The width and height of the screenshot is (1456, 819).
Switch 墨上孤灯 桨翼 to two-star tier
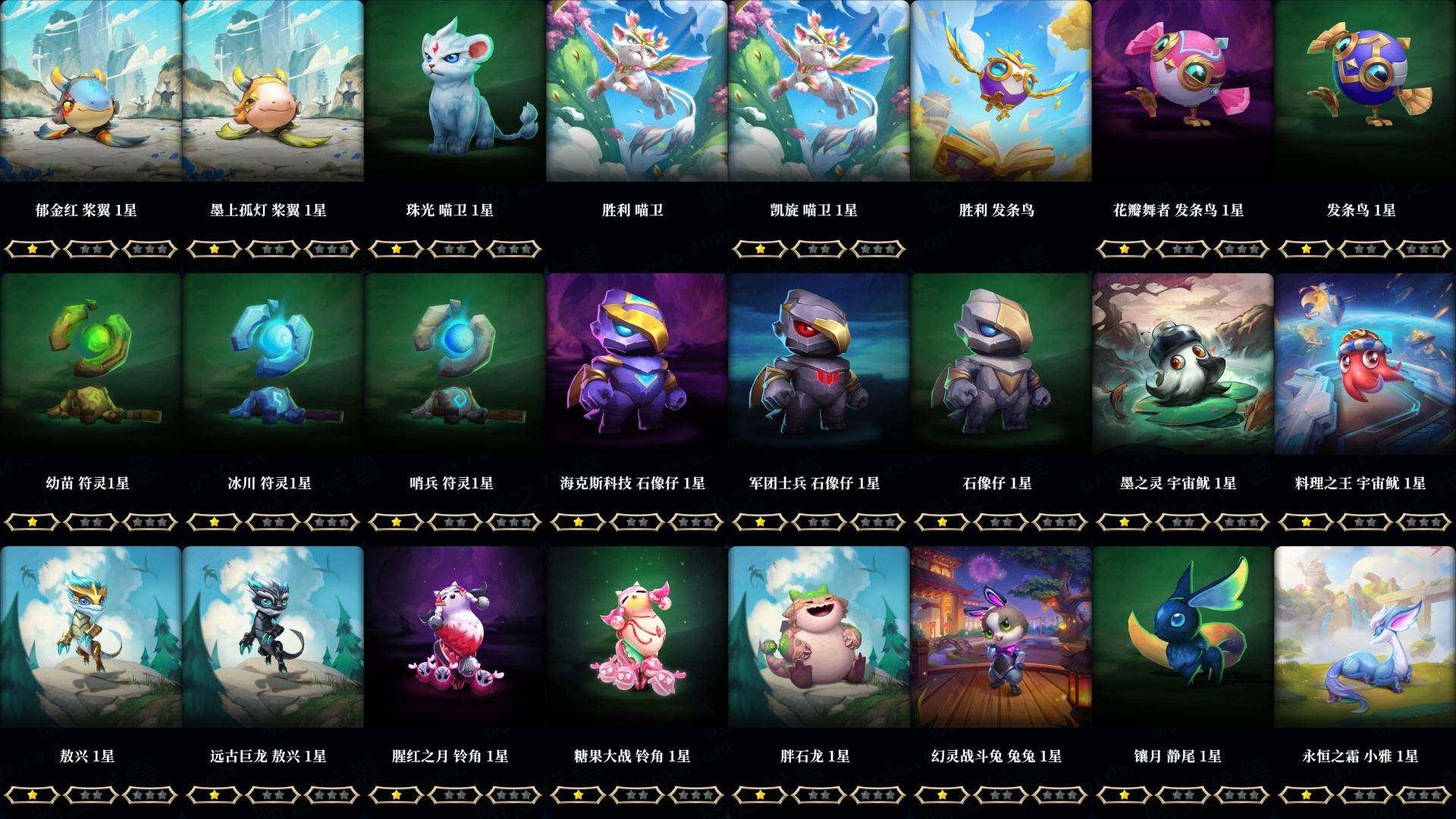point(273,249)
